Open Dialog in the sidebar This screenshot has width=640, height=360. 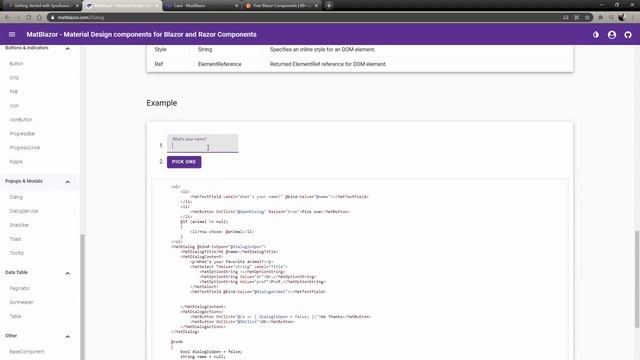click(x=16, y=197)
